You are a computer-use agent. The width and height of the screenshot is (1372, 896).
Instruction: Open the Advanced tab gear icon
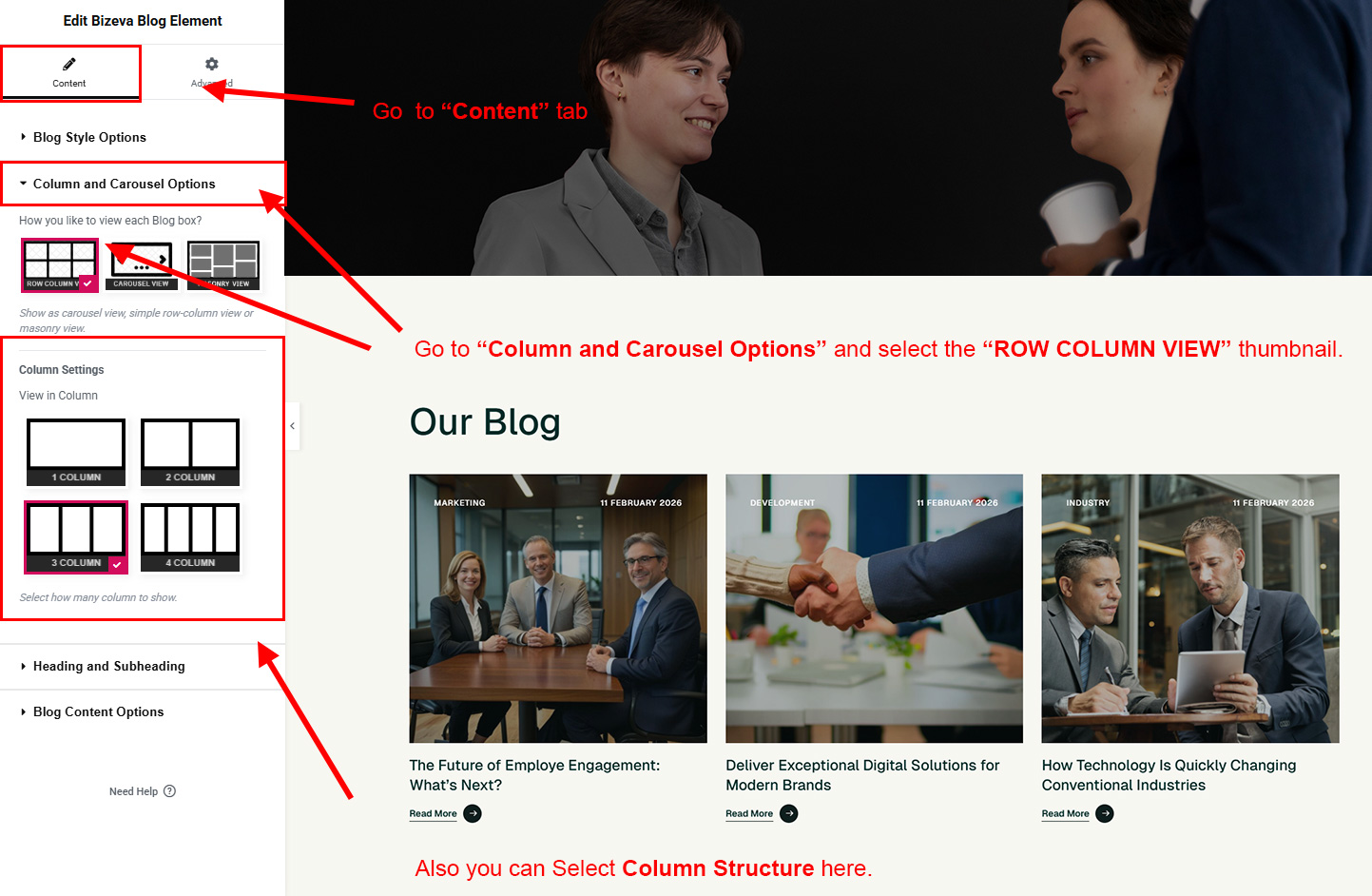tap(212, 64)
